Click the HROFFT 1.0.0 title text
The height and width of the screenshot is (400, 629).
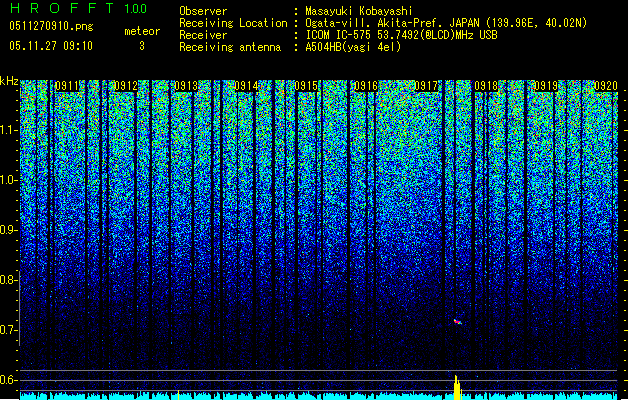[x=79, y=8]
